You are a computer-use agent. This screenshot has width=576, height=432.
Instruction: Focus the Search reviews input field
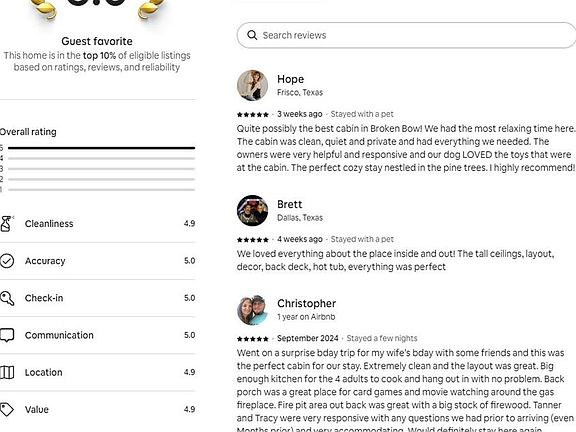click(406, 35)
